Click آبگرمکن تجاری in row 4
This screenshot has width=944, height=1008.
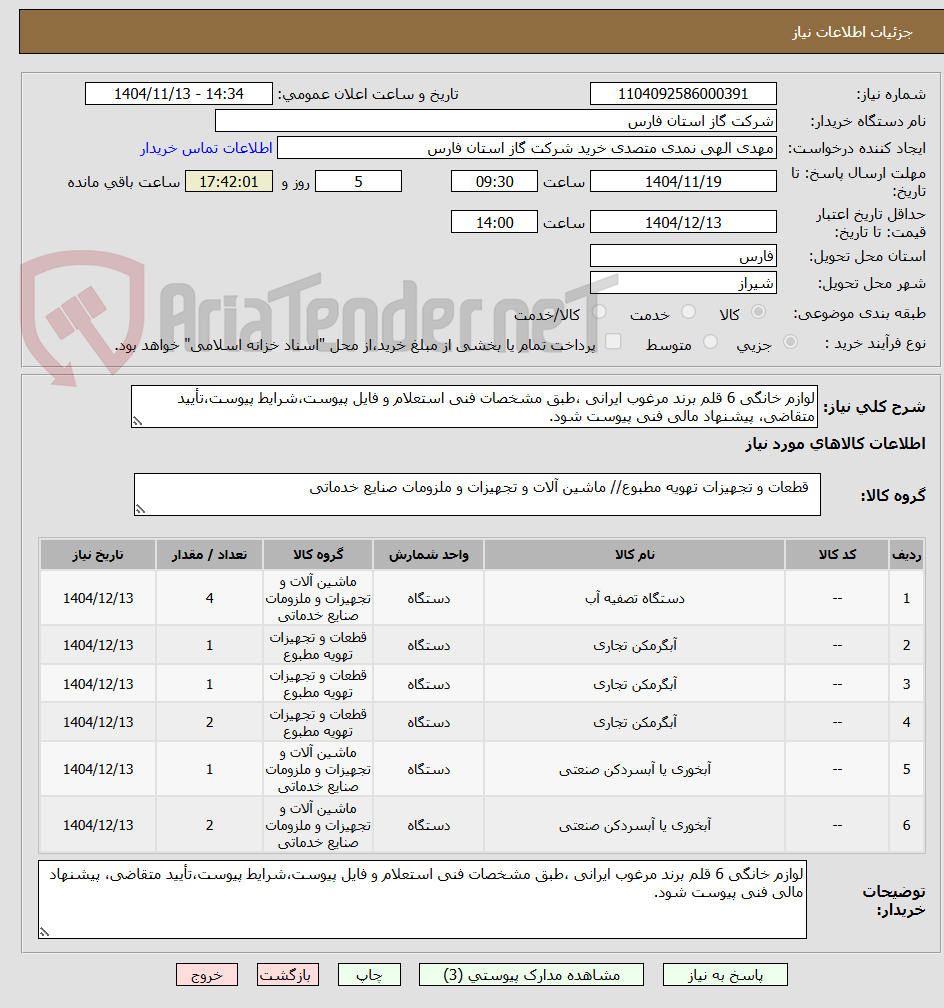635,723
